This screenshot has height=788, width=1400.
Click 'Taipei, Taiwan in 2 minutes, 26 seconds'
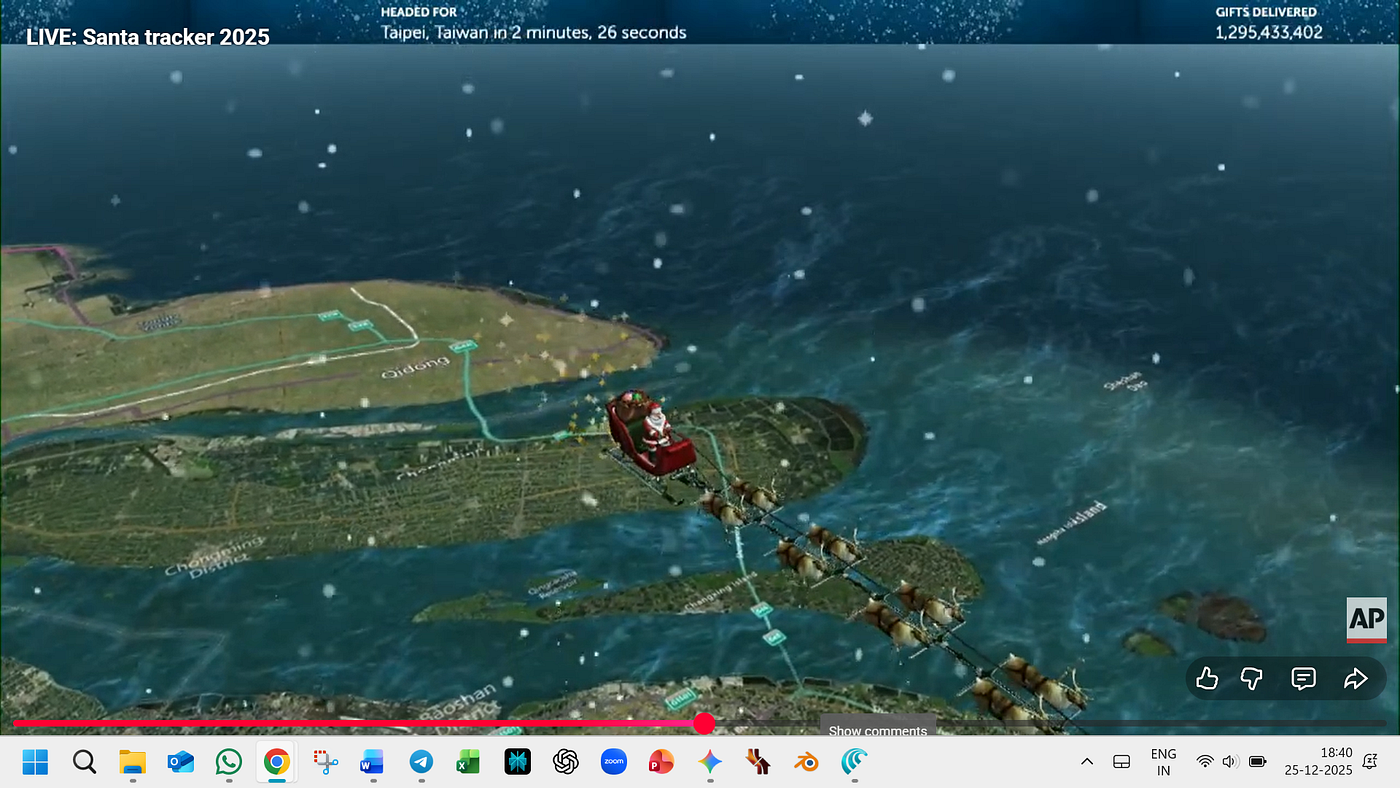point(534,32)
